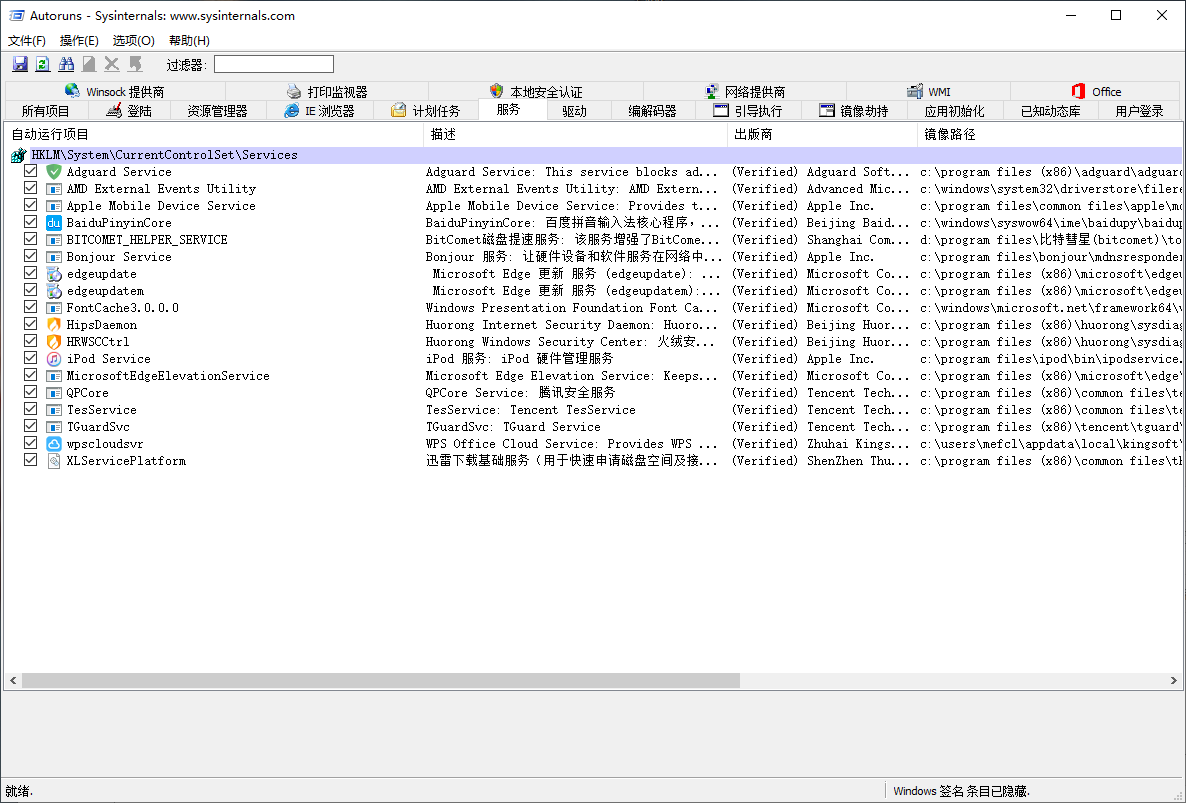Uncheck the QPCore checkbox
1186x803 pixels.
[x=30, y=392]
